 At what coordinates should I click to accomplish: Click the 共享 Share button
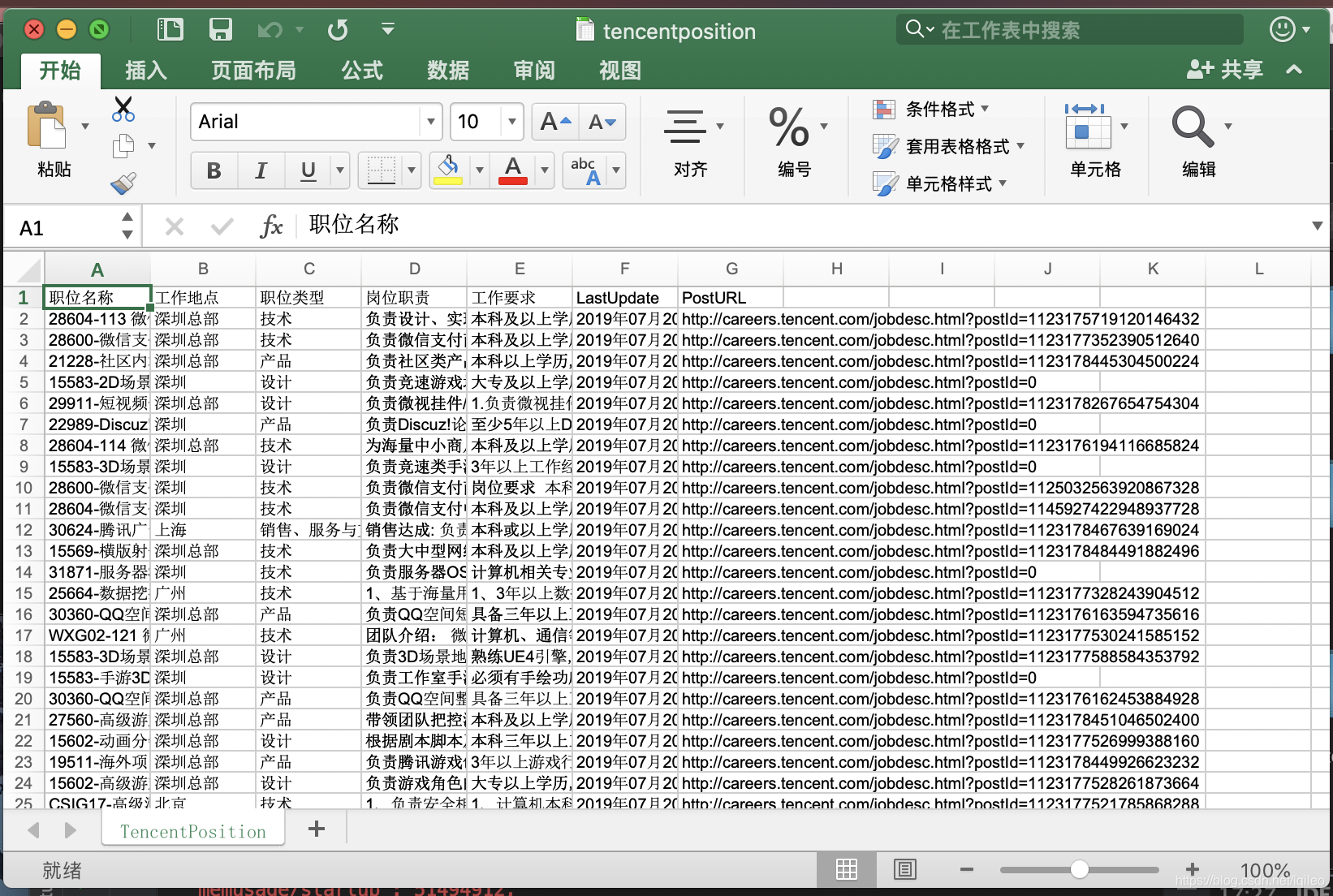point(1225,70)
